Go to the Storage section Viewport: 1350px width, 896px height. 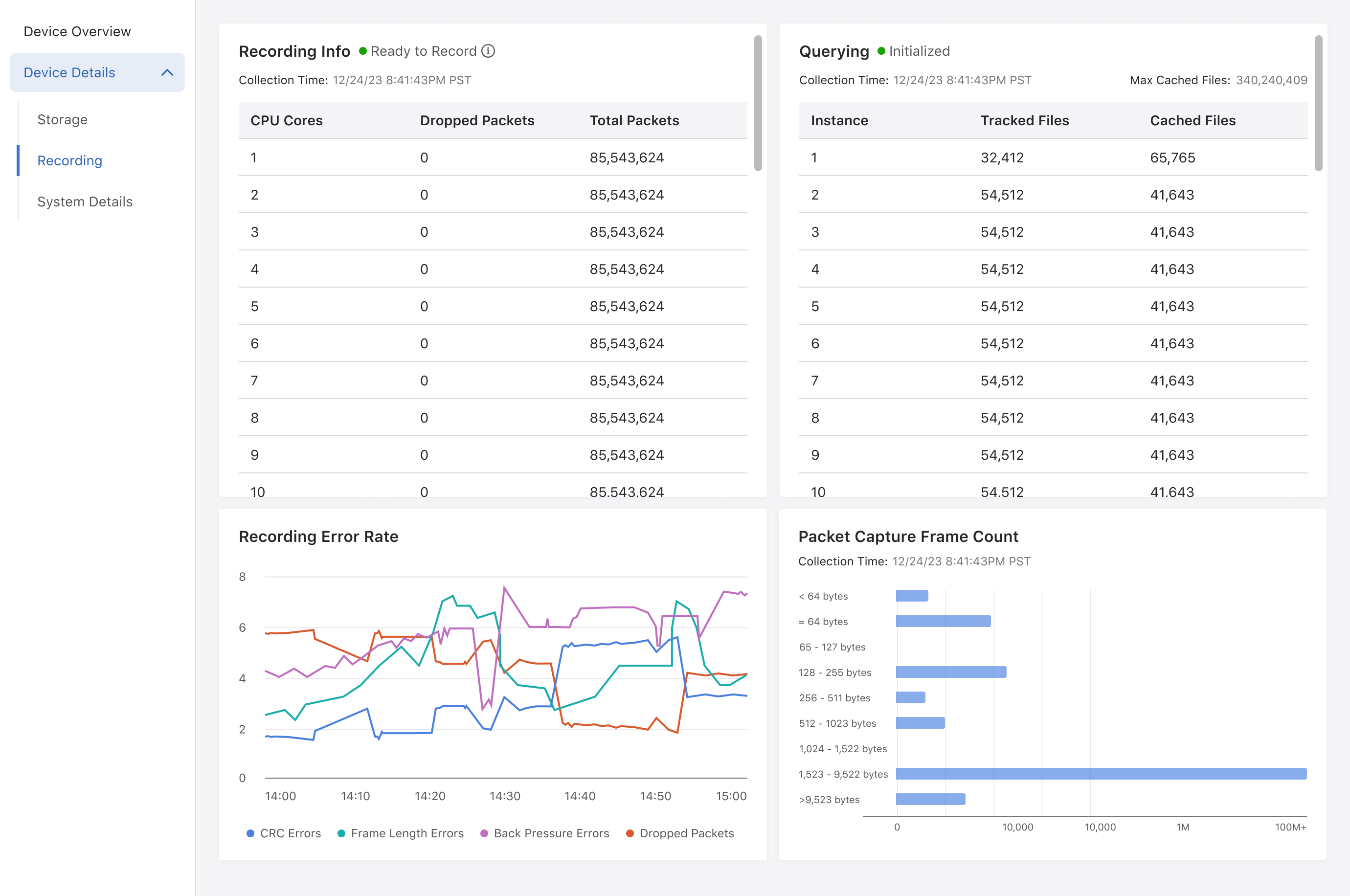62,119
